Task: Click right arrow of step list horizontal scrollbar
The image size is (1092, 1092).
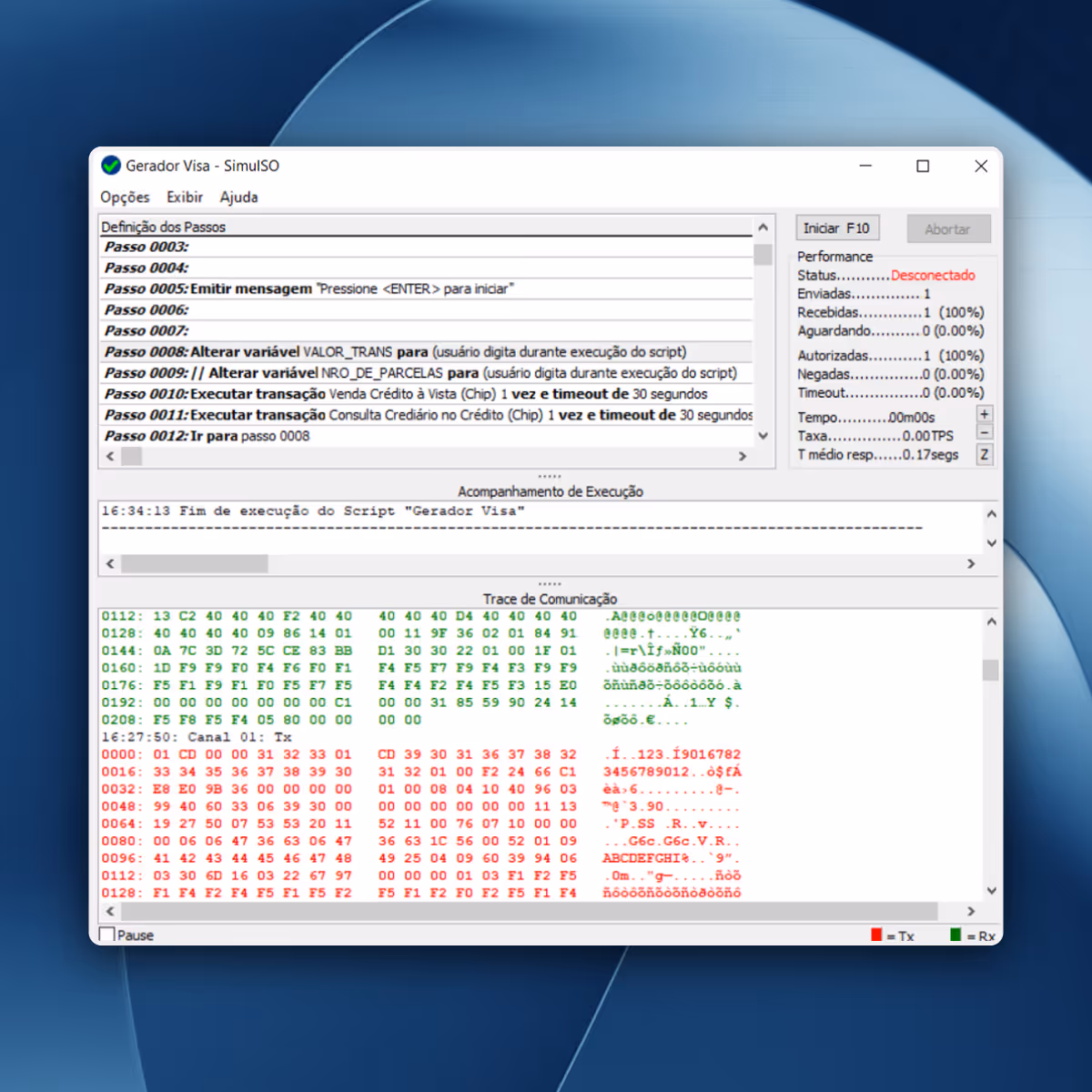Action: pyautogui.click(x=743, y=457)
